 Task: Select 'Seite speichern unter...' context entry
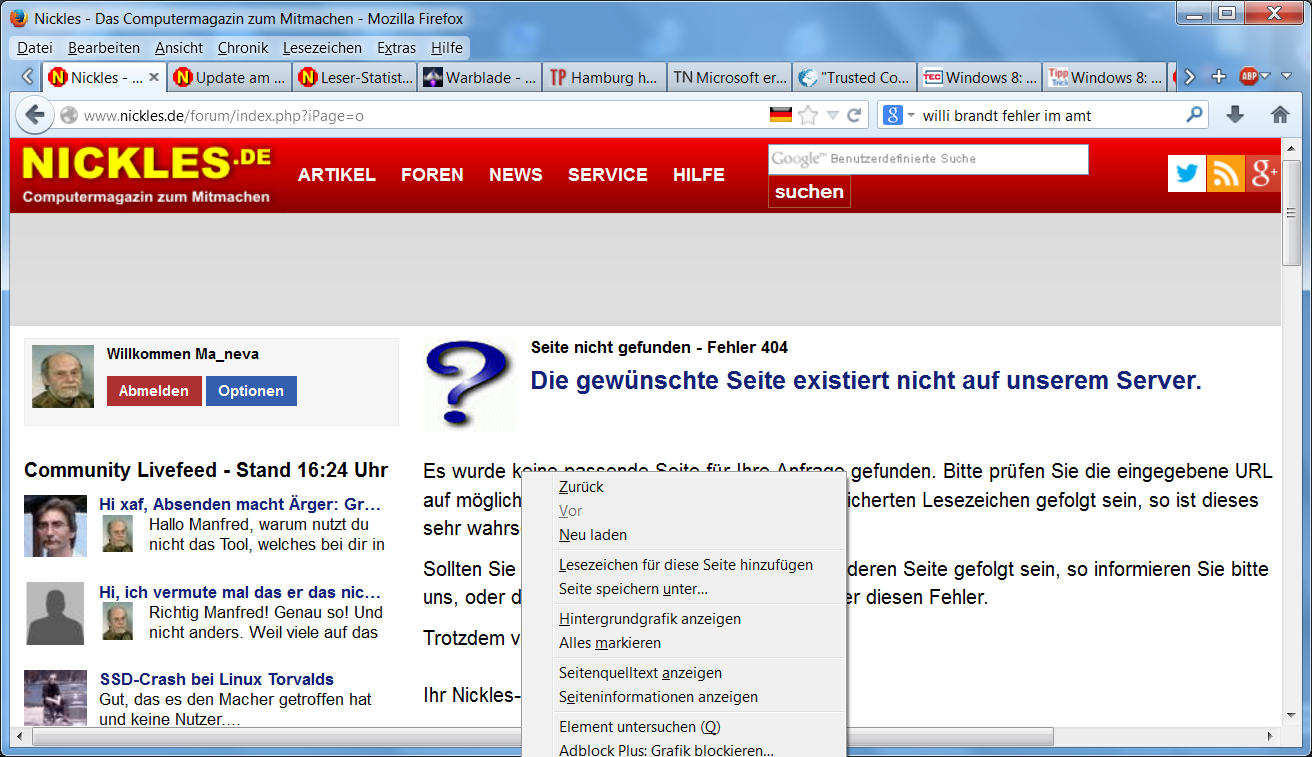point(684,589)
